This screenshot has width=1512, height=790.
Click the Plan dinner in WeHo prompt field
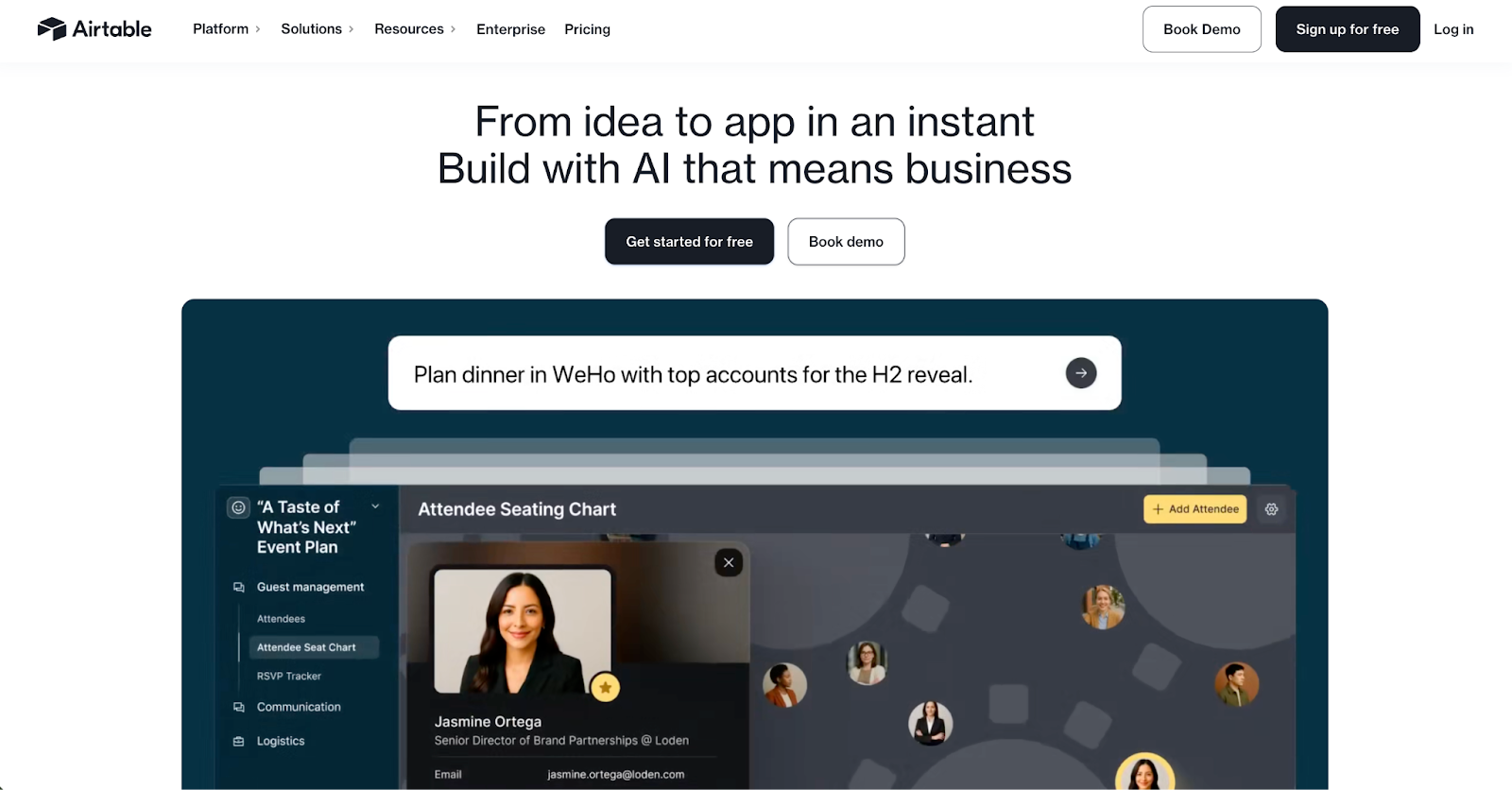point(754,373)
